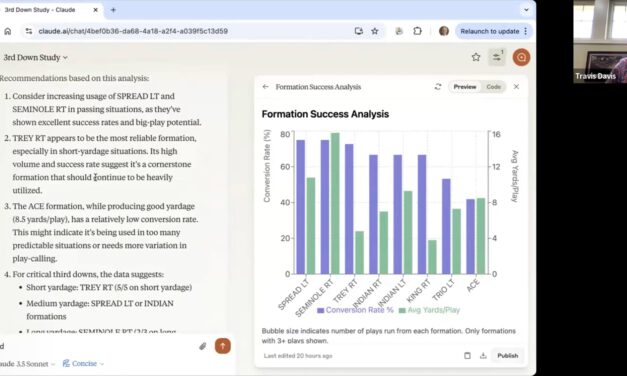
Task: Attach a file with the paperclip icon
Action: (x=203, y=346)
